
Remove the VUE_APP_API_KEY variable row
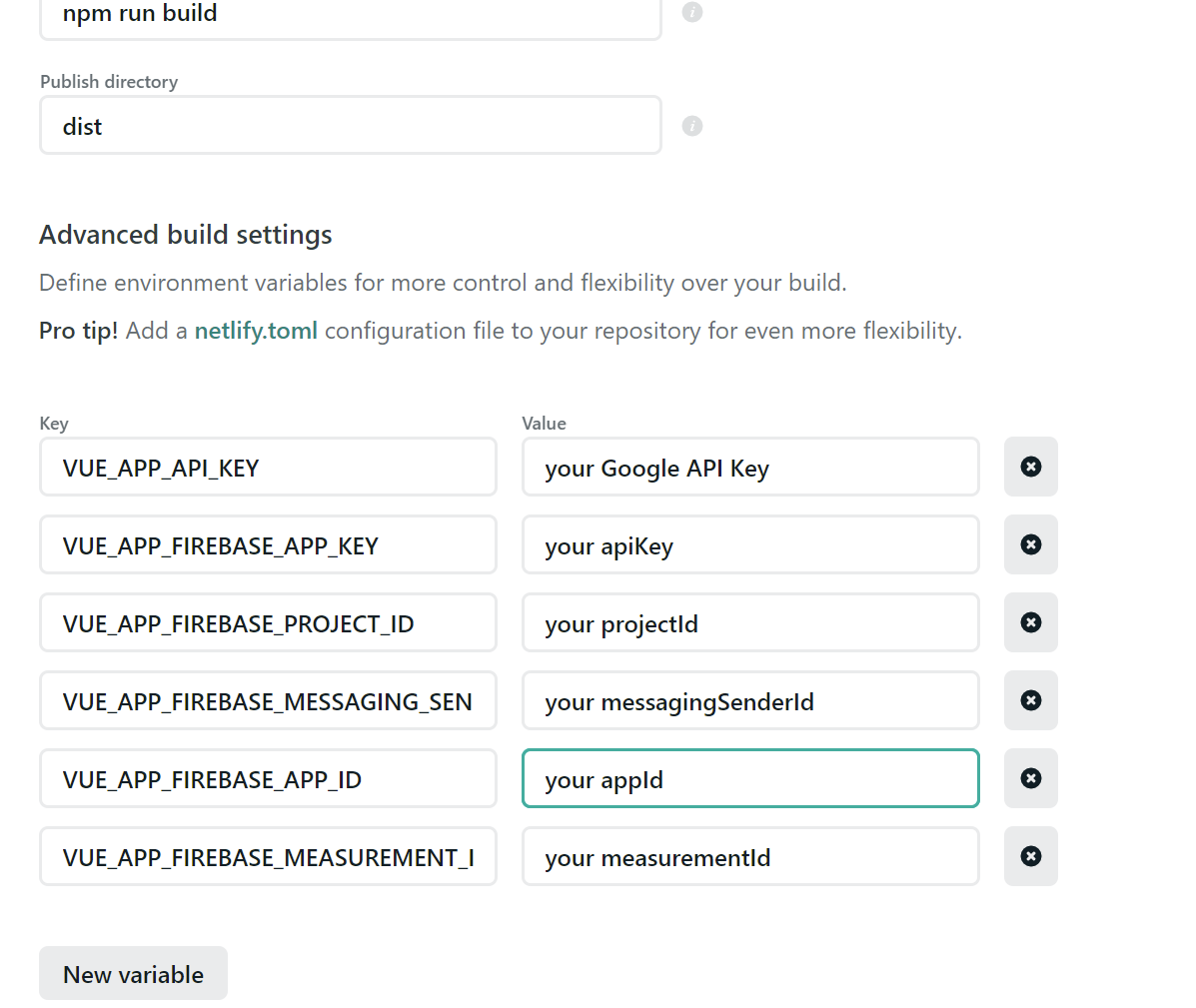tap(1030, 467)
